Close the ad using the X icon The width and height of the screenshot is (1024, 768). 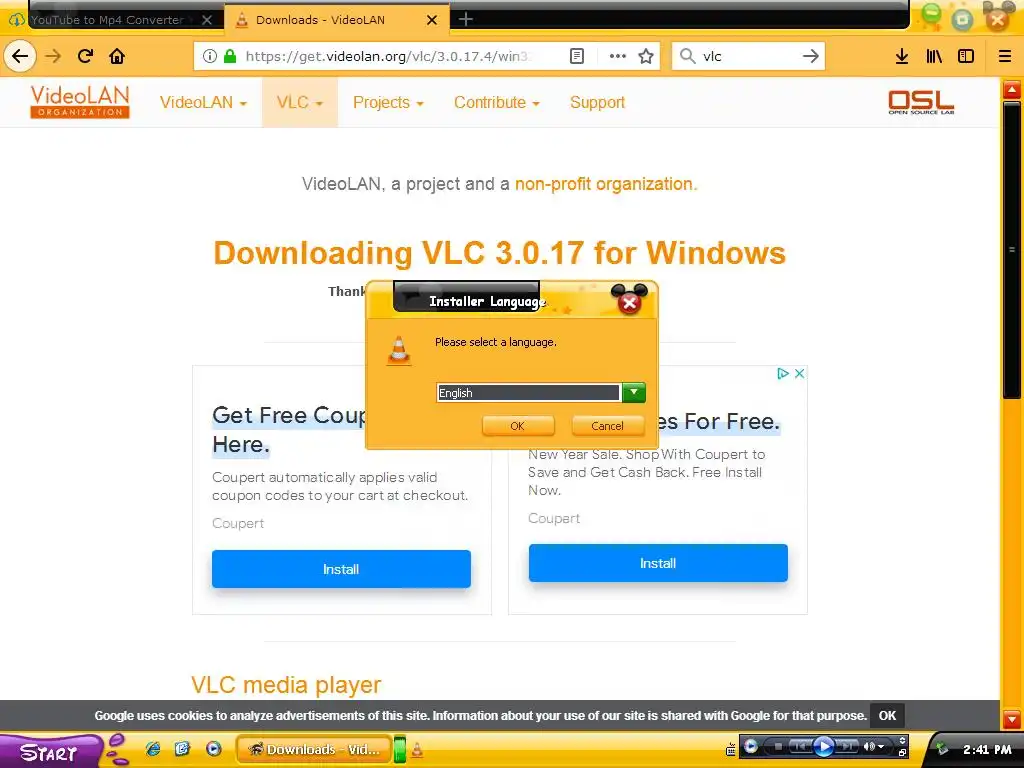799,374
